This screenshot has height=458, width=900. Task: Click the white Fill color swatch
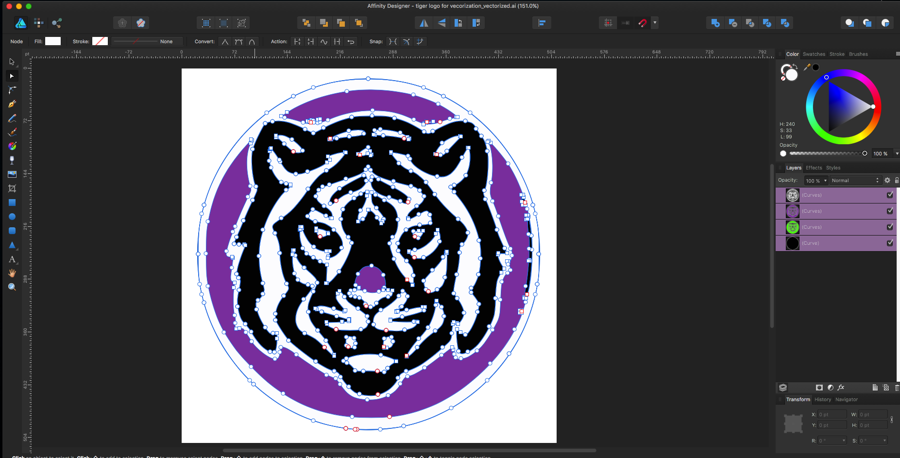[x=53, y=41]
